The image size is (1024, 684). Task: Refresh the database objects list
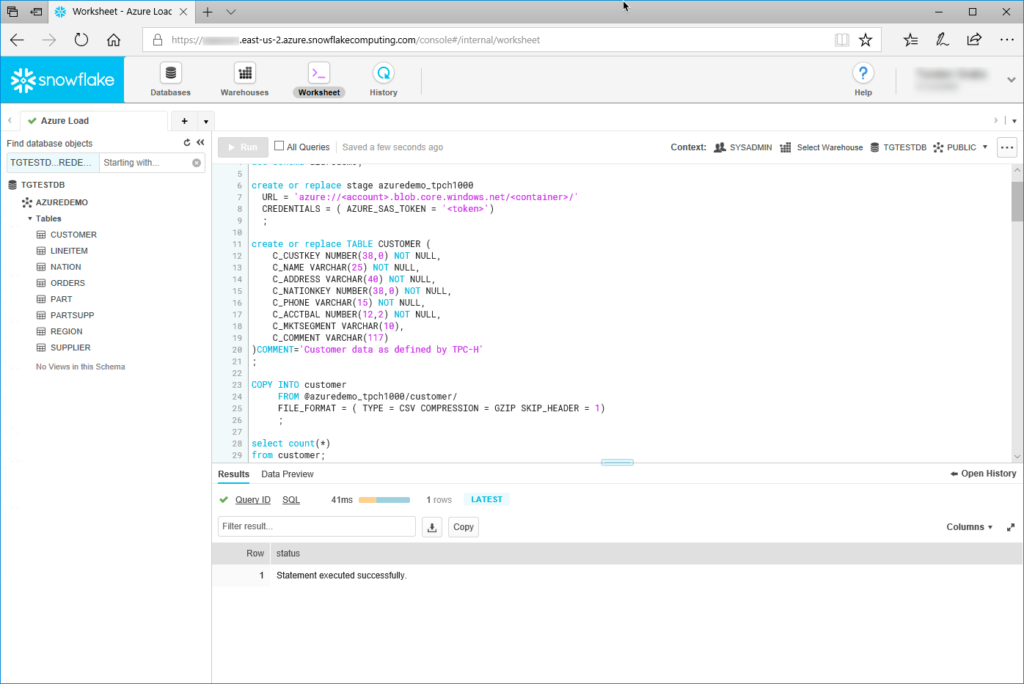click(x=186, y=143)
